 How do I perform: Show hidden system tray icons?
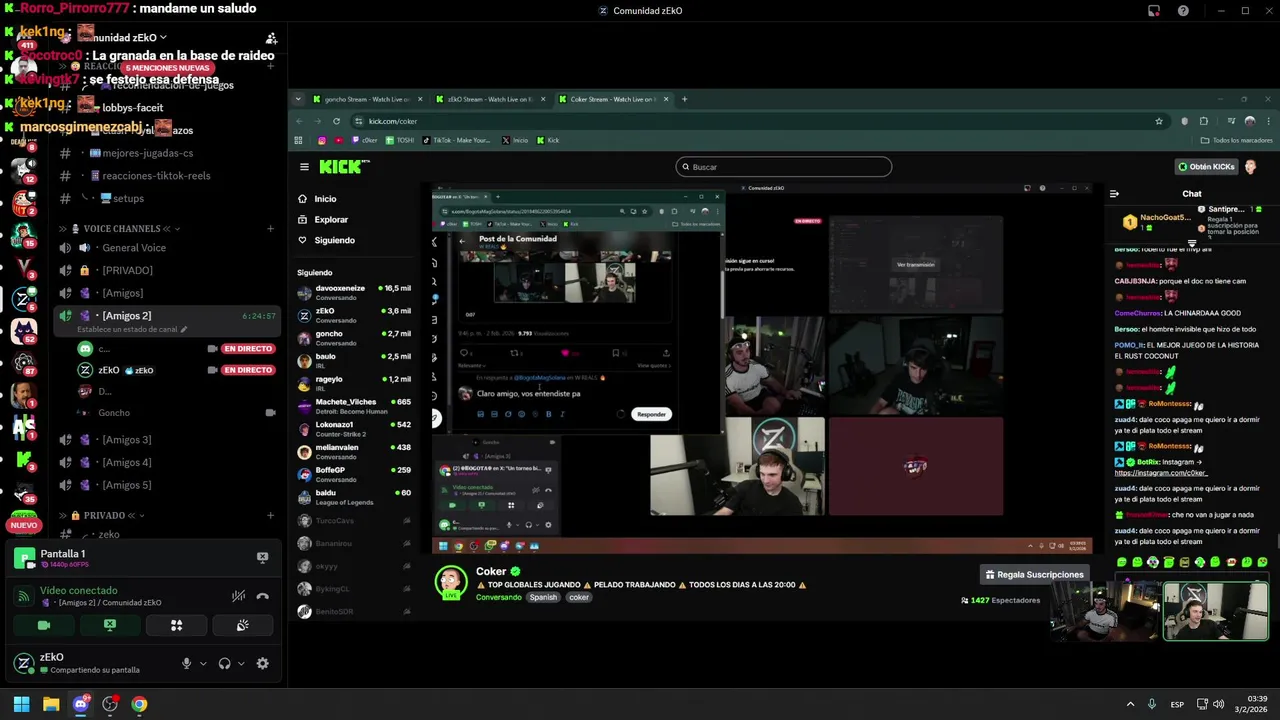point(1130,704)
